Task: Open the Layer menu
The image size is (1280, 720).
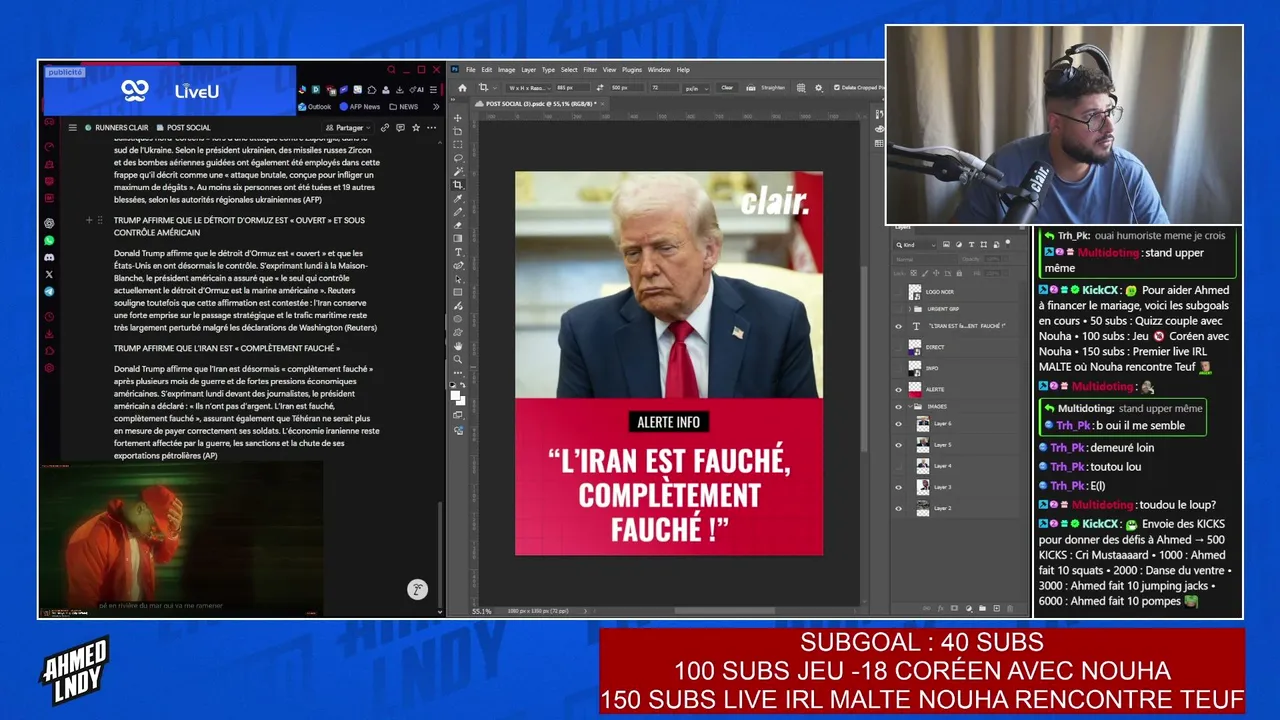Action: pyautogui.click(x=528, y=70)
